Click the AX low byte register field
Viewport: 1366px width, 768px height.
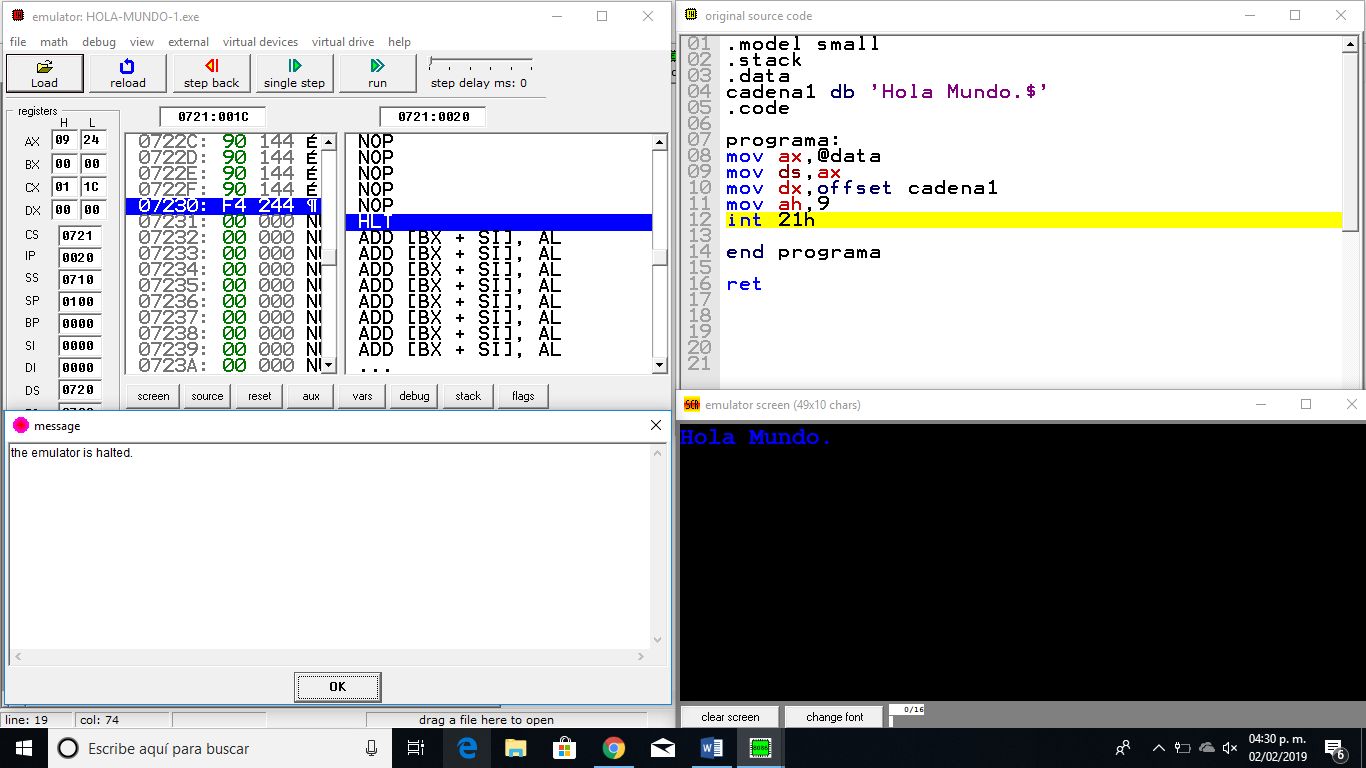tap(93, 141)
